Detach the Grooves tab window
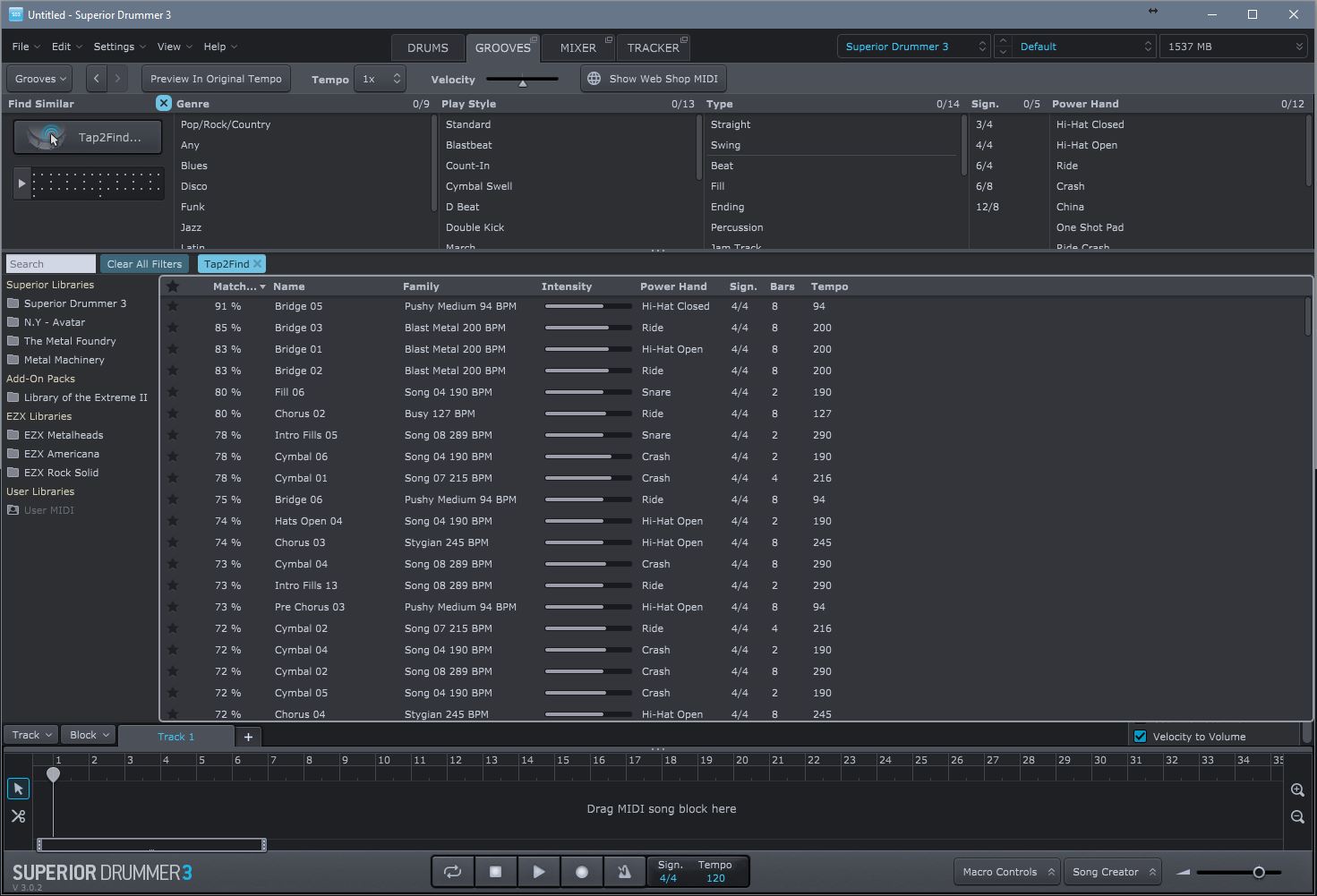 click(x=534, y=39)
